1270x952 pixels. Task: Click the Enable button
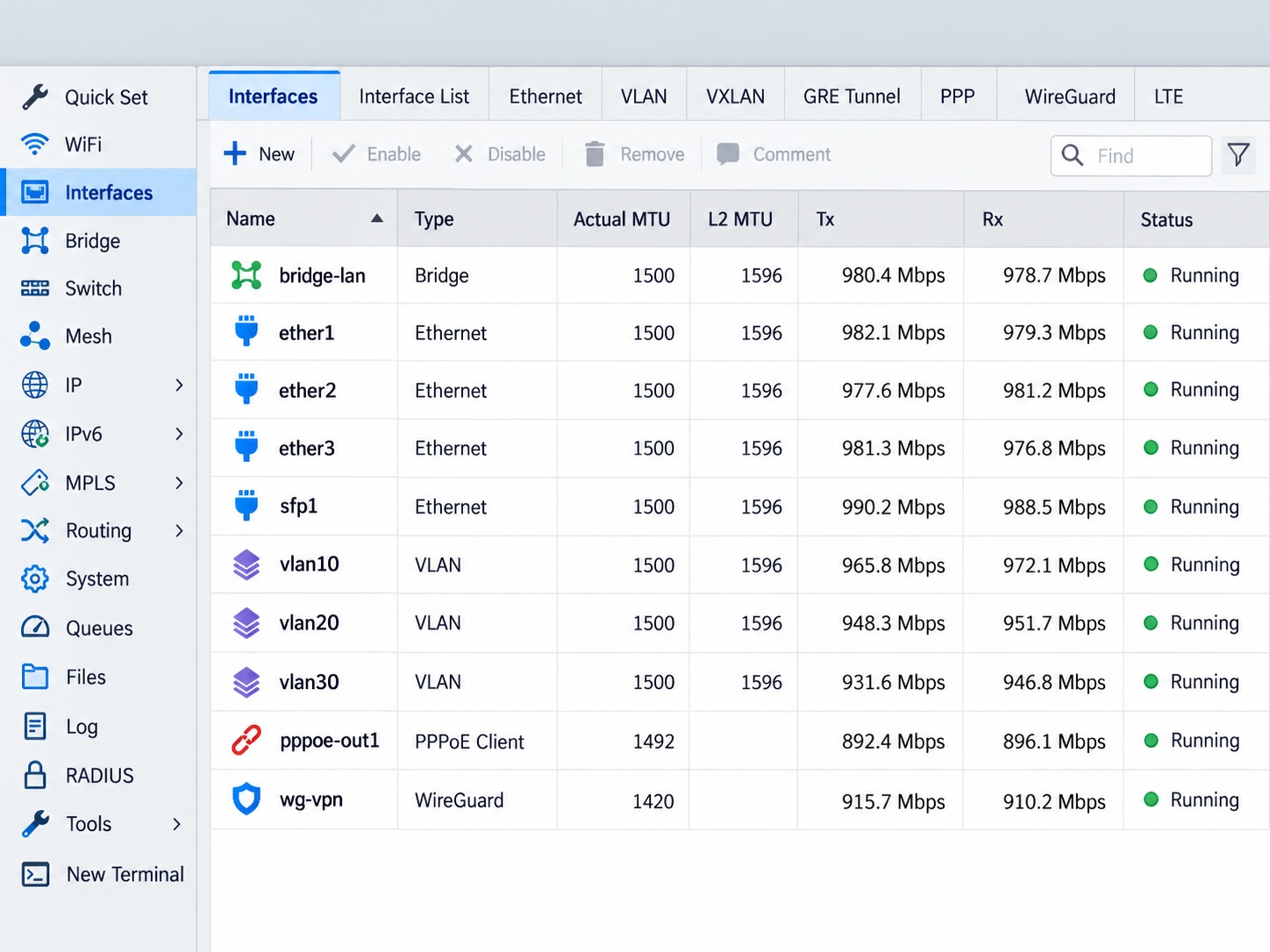[377, 154]
